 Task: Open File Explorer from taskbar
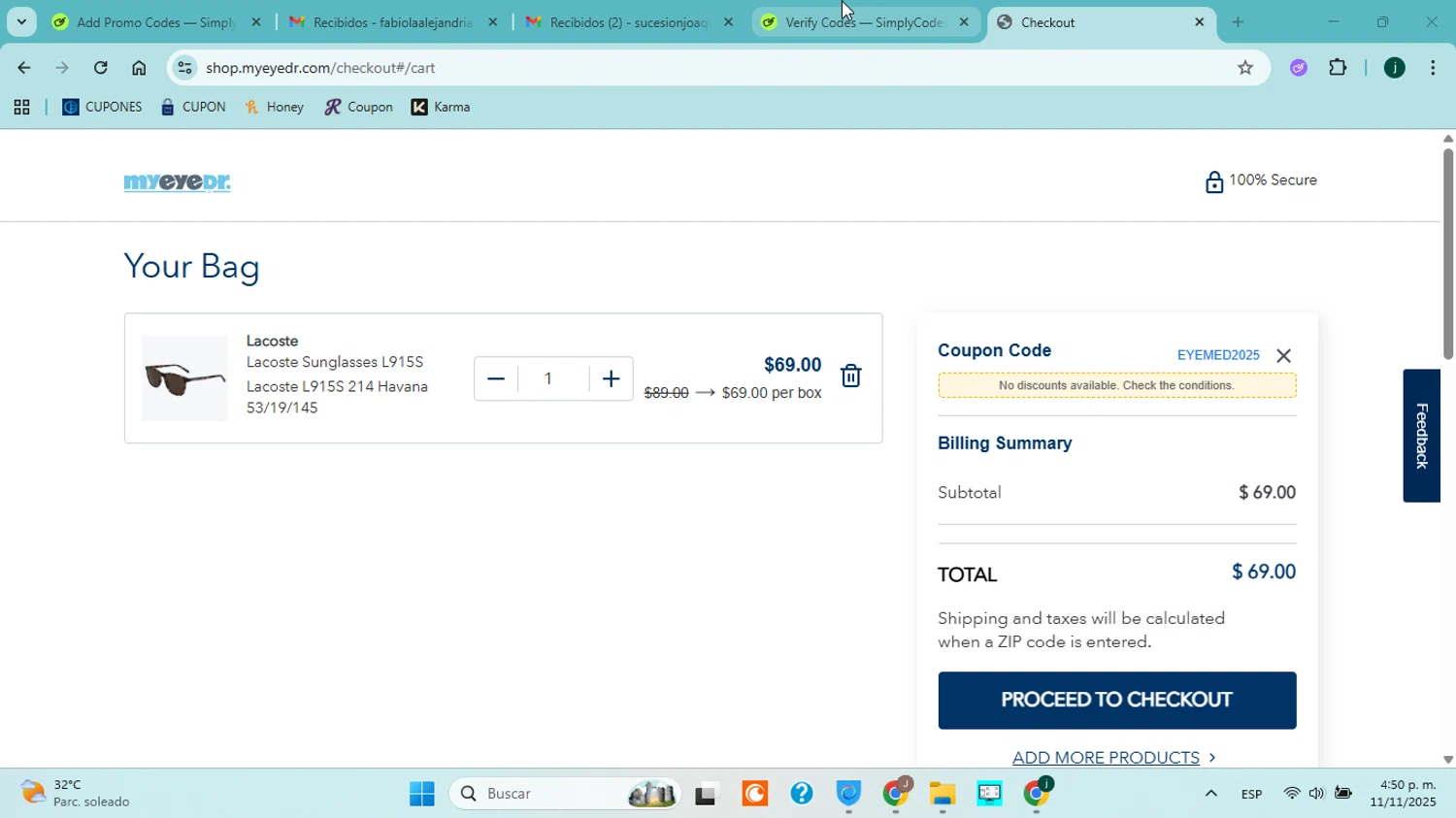point(943,795)
